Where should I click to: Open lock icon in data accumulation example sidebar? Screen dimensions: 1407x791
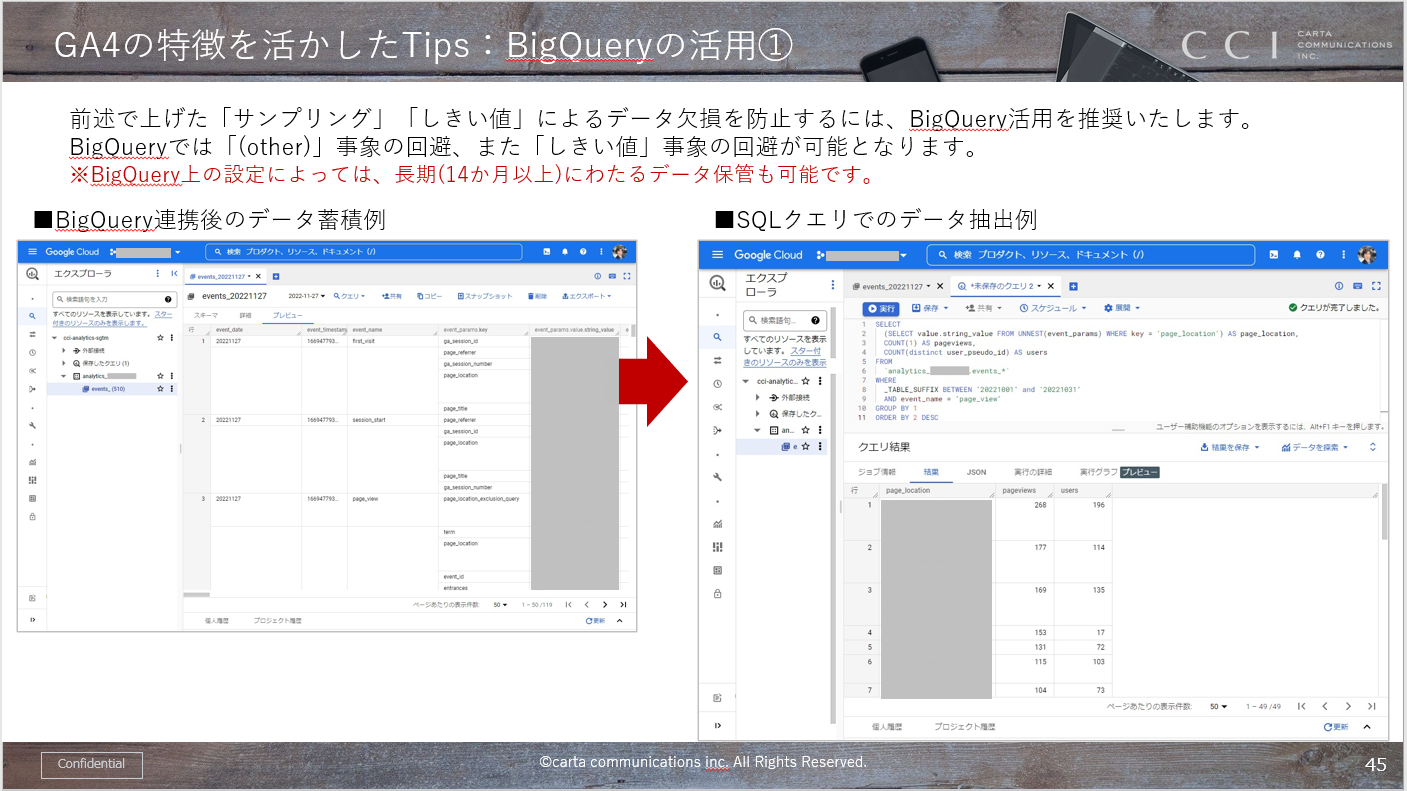pyautogui.click(x=32, y=516)
